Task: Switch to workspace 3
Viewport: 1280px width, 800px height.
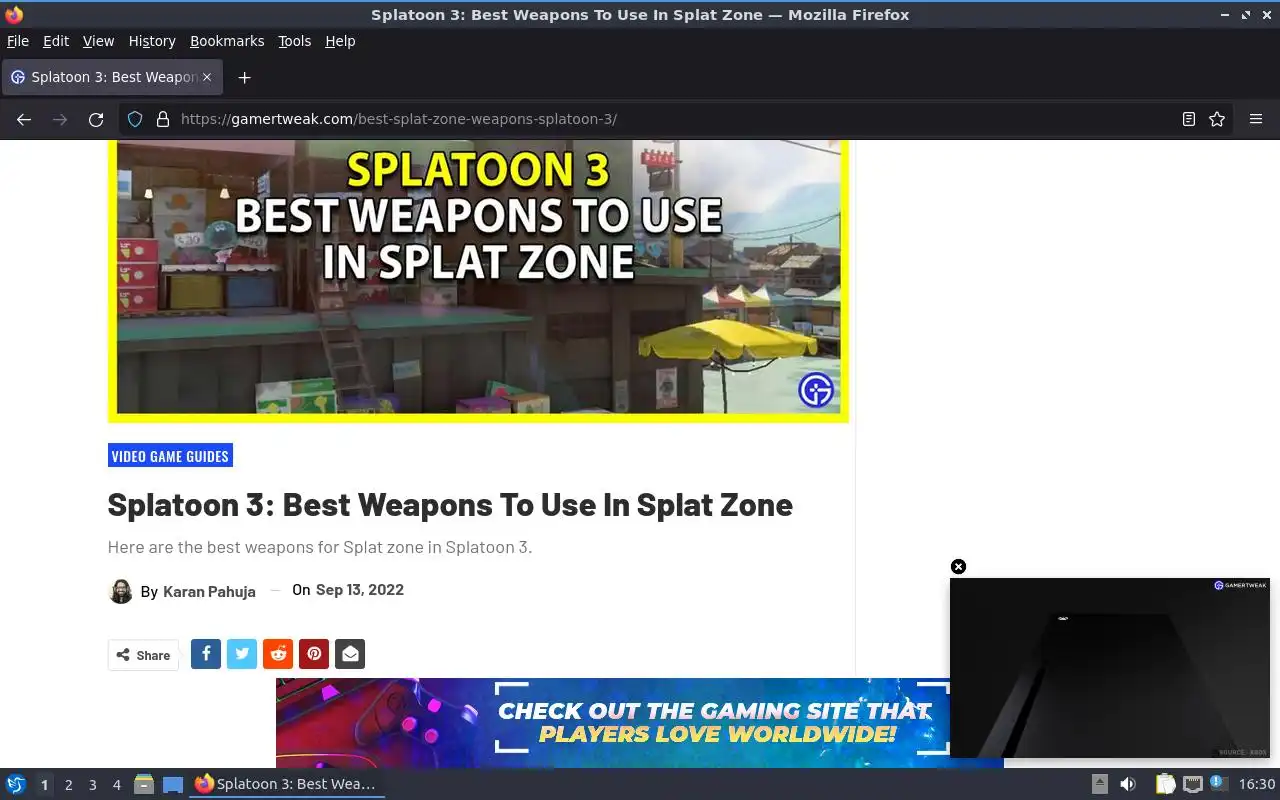Action: point(93,785)
